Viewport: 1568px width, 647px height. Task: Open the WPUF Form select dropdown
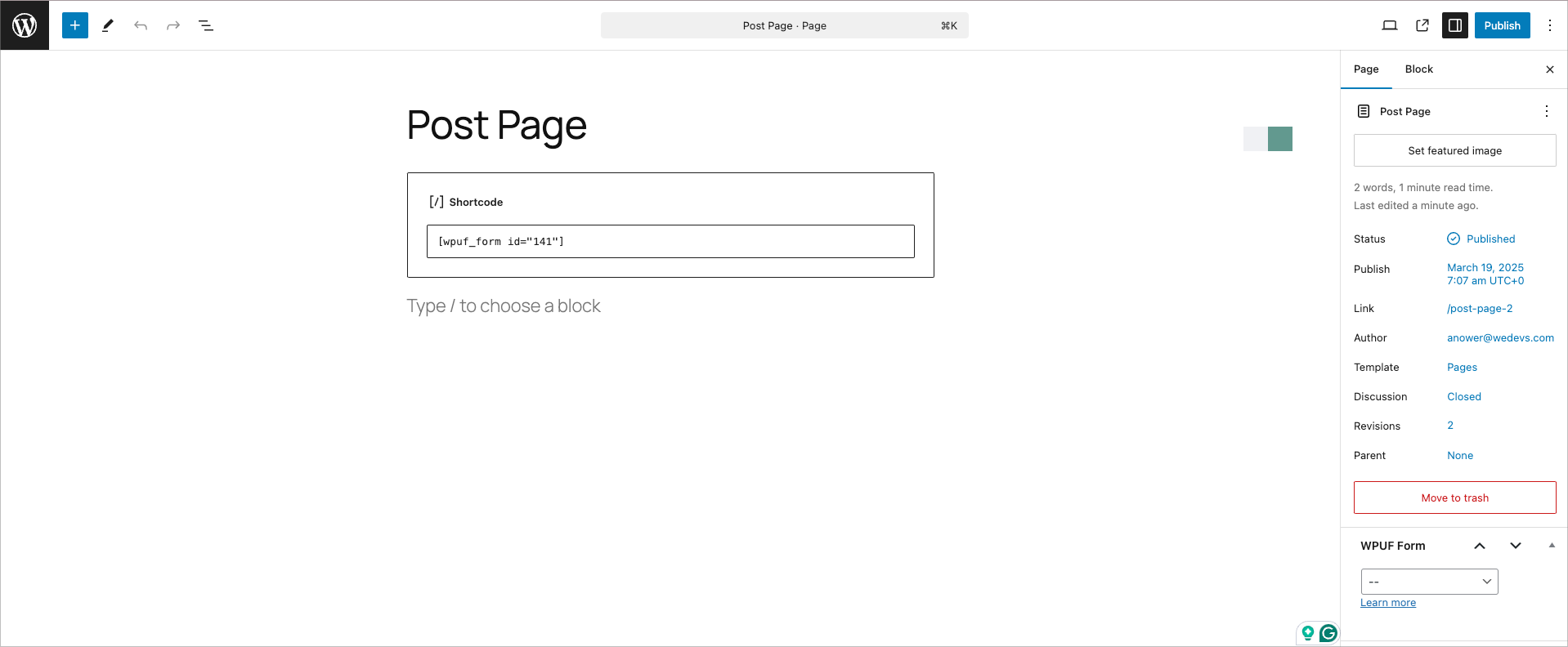pos(1429,582)
